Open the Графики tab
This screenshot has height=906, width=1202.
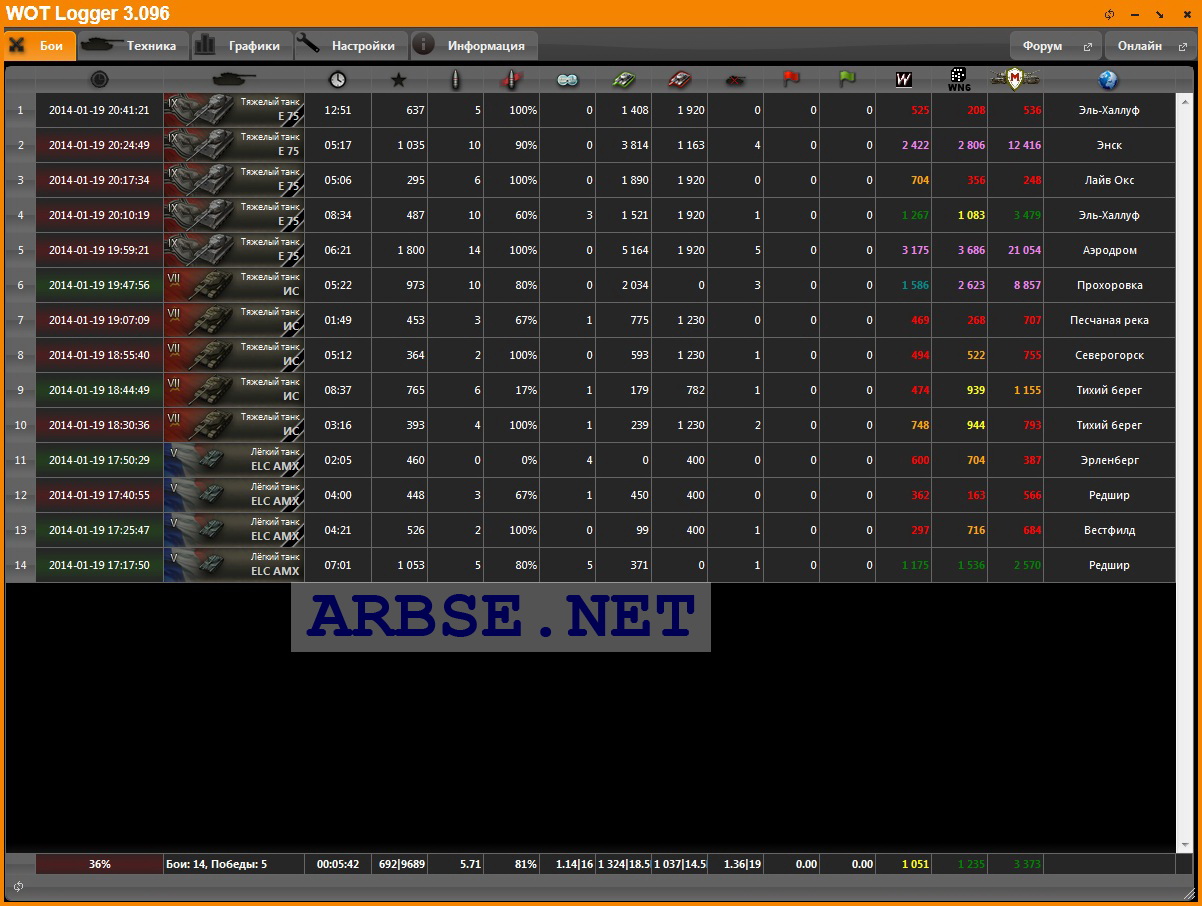(x=242, y=46)
